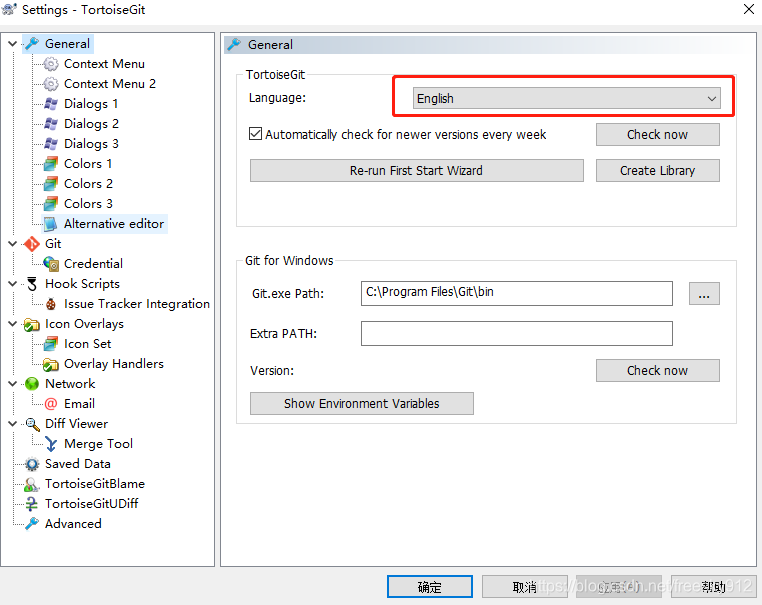
Task: Click the Alternative editor notebook icon
Action: coord(51,224)
